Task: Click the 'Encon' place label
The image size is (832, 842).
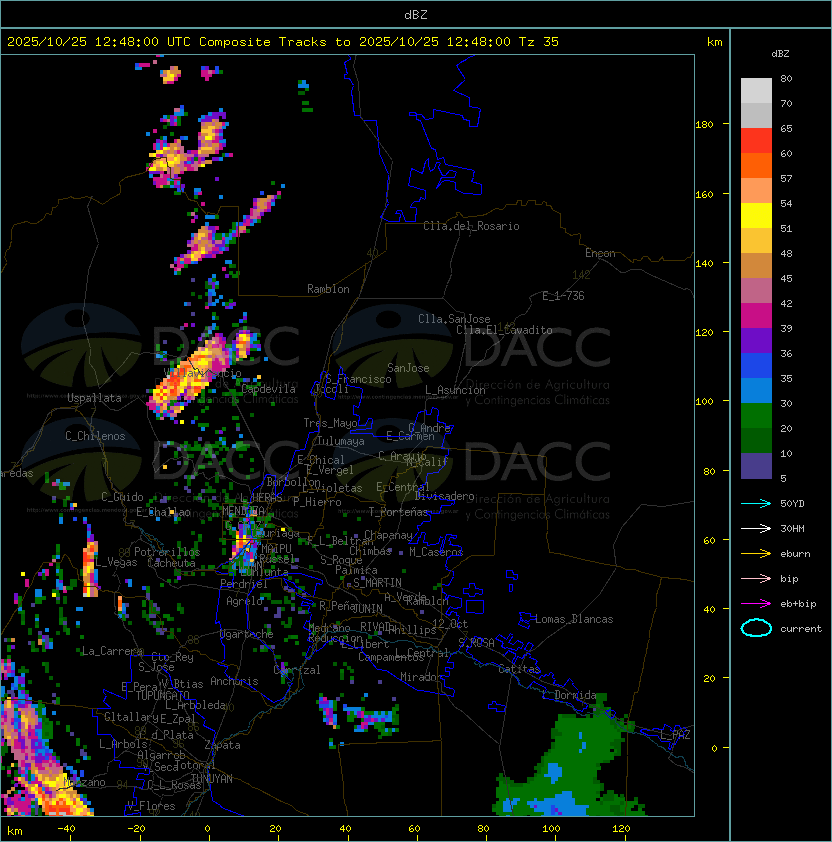Action: pos(600,253)
